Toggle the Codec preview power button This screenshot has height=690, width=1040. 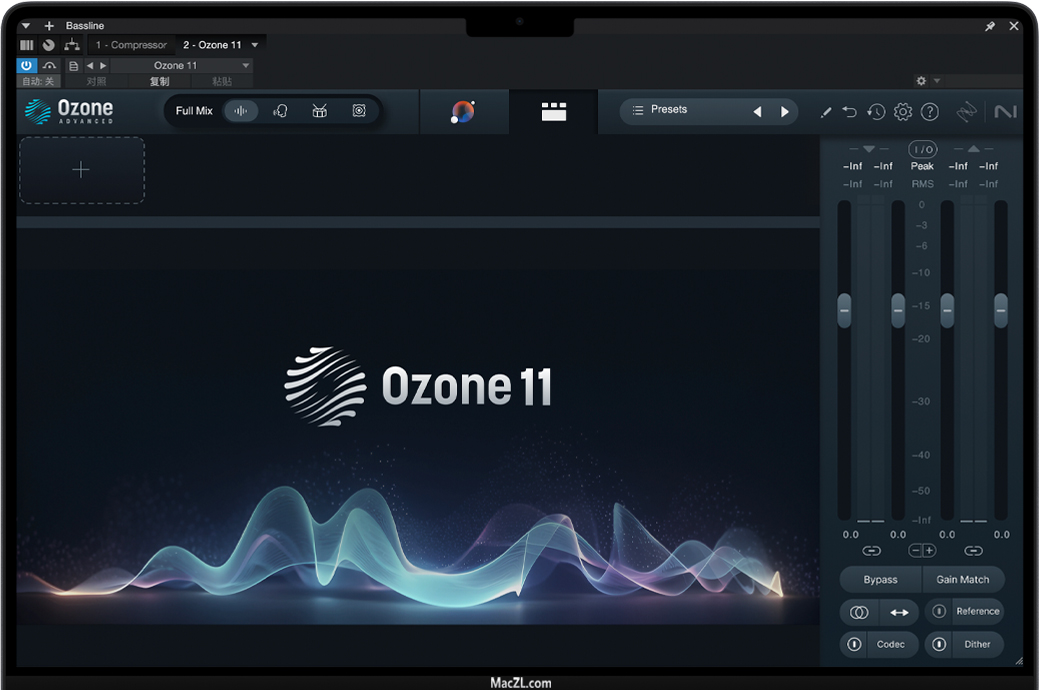coord(854,644)
